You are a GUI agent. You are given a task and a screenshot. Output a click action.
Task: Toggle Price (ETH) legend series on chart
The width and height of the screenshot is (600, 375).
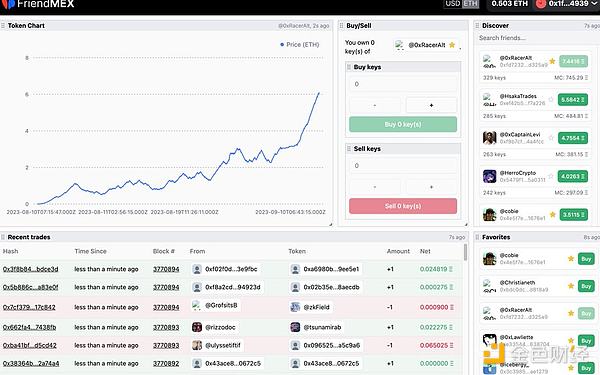coord(300,44)
